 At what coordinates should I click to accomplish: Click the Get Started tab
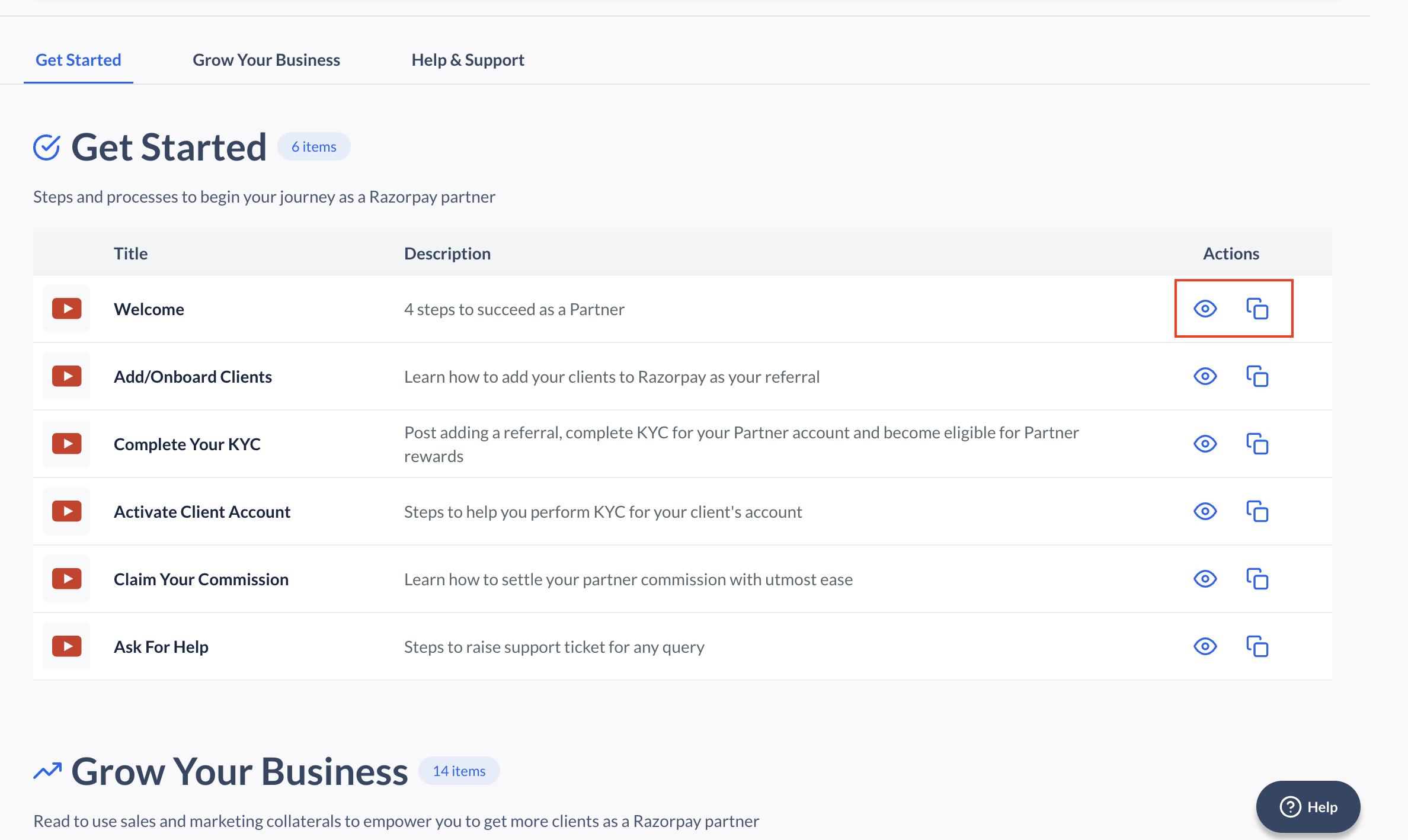click(78, 58)
